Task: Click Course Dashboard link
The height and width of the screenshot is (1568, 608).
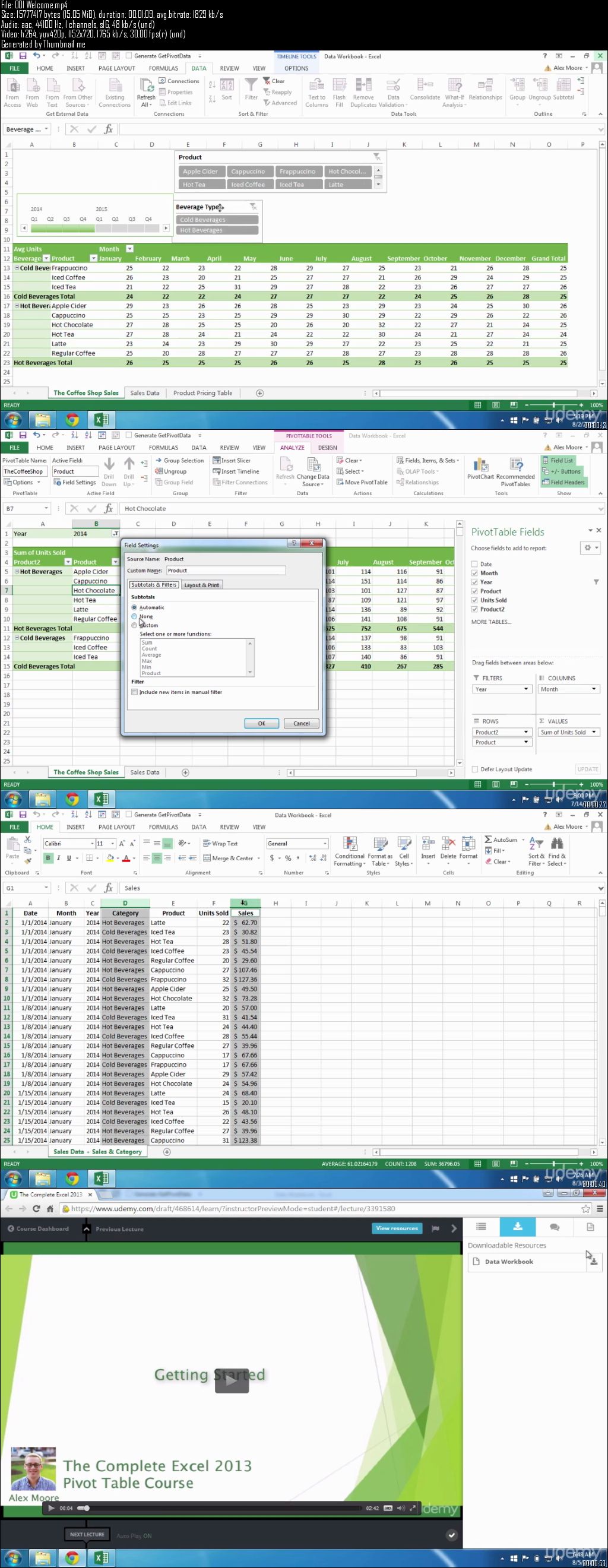Action: point(38,1228)
